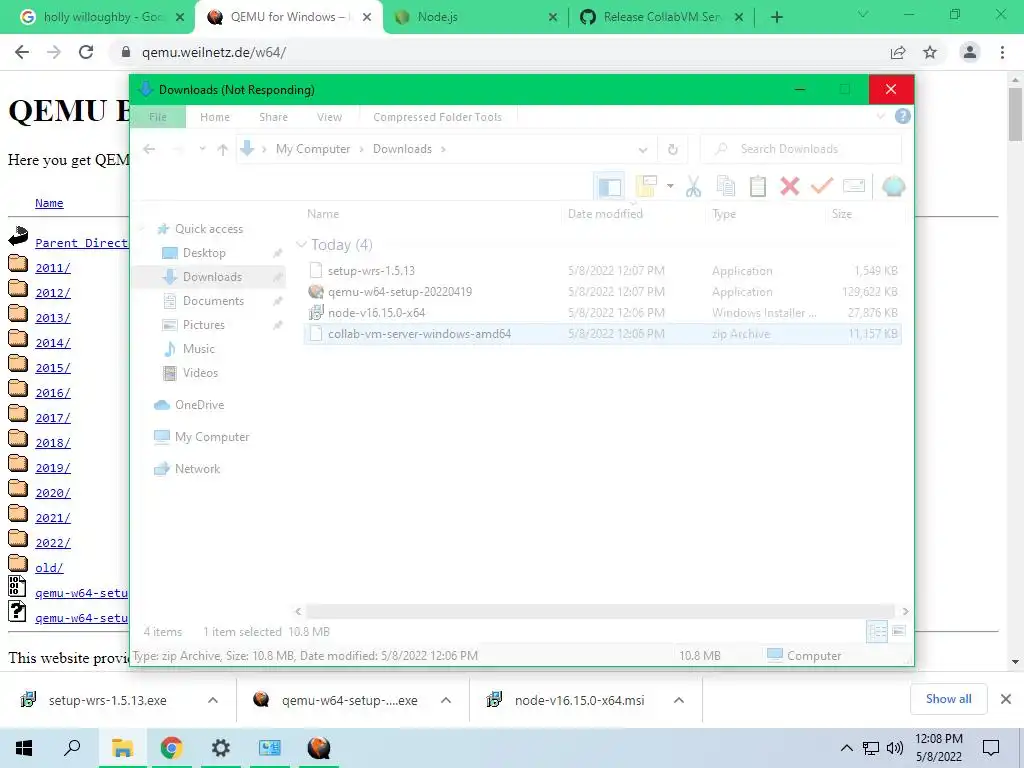Select OneDrive in the navigation pane
Viewport: 1024px width, 768px height.
tap(199, 405)
